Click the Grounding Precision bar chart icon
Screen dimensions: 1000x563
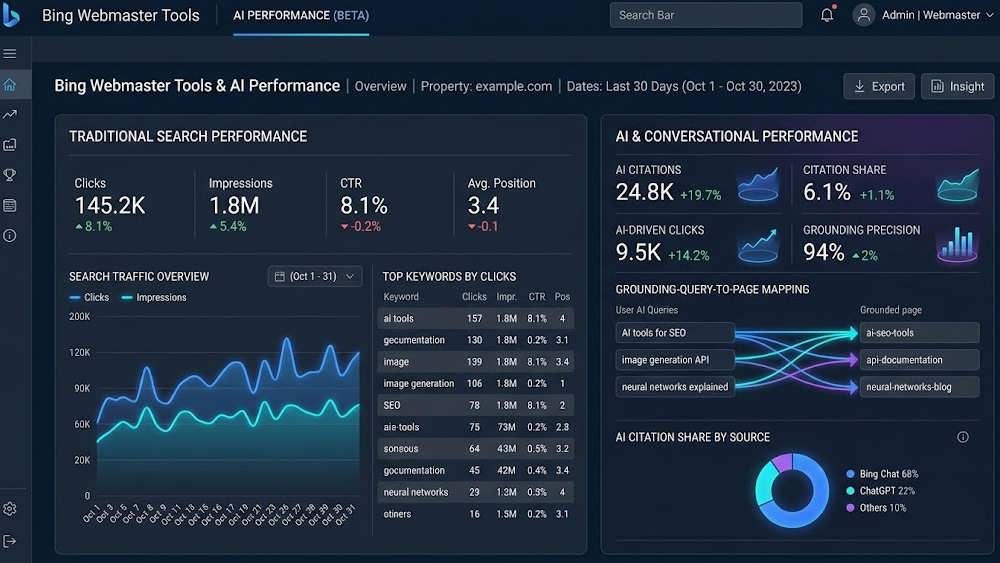tap(957, 244)
